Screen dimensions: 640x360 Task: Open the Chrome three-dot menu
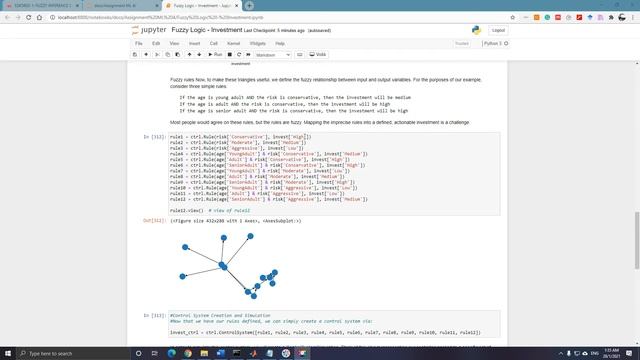coord(633,18)
